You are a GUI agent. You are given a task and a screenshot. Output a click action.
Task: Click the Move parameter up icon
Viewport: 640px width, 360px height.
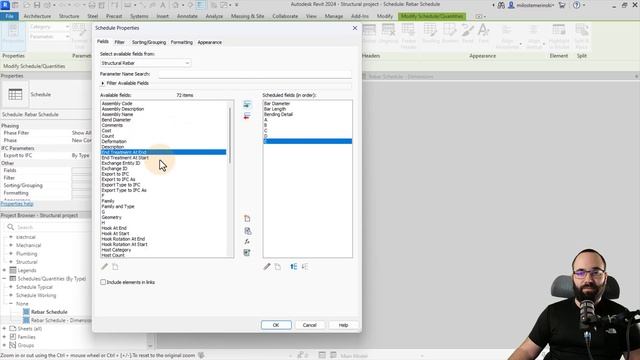(x=293, y=267)
